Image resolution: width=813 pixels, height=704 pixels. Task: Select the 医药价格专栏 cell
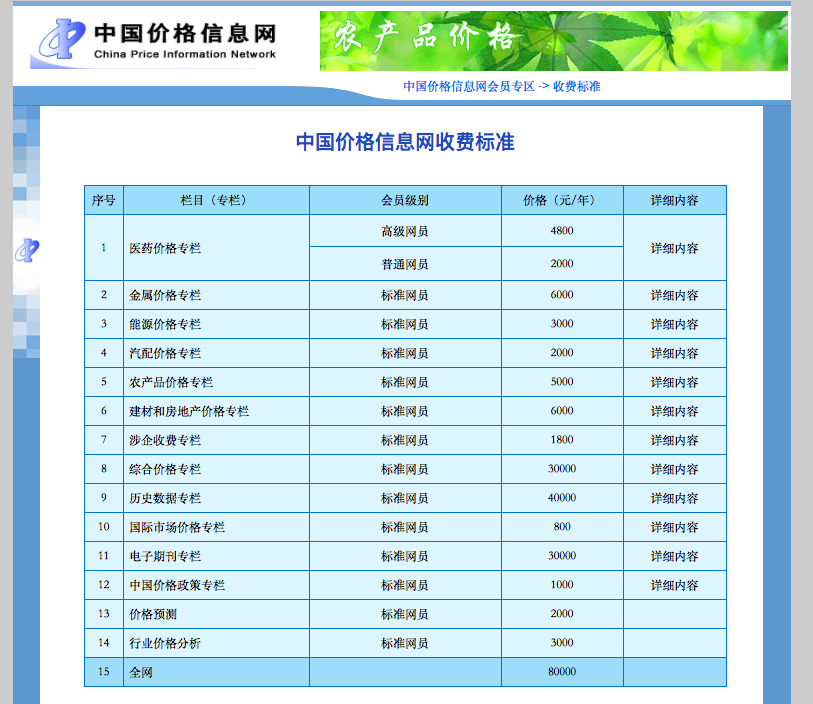coord(216,248)
